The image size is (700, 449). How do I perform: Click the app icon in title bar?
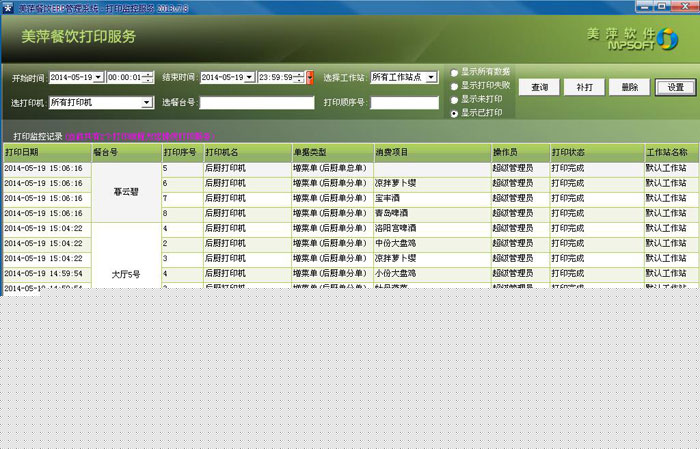pos(8,7)
